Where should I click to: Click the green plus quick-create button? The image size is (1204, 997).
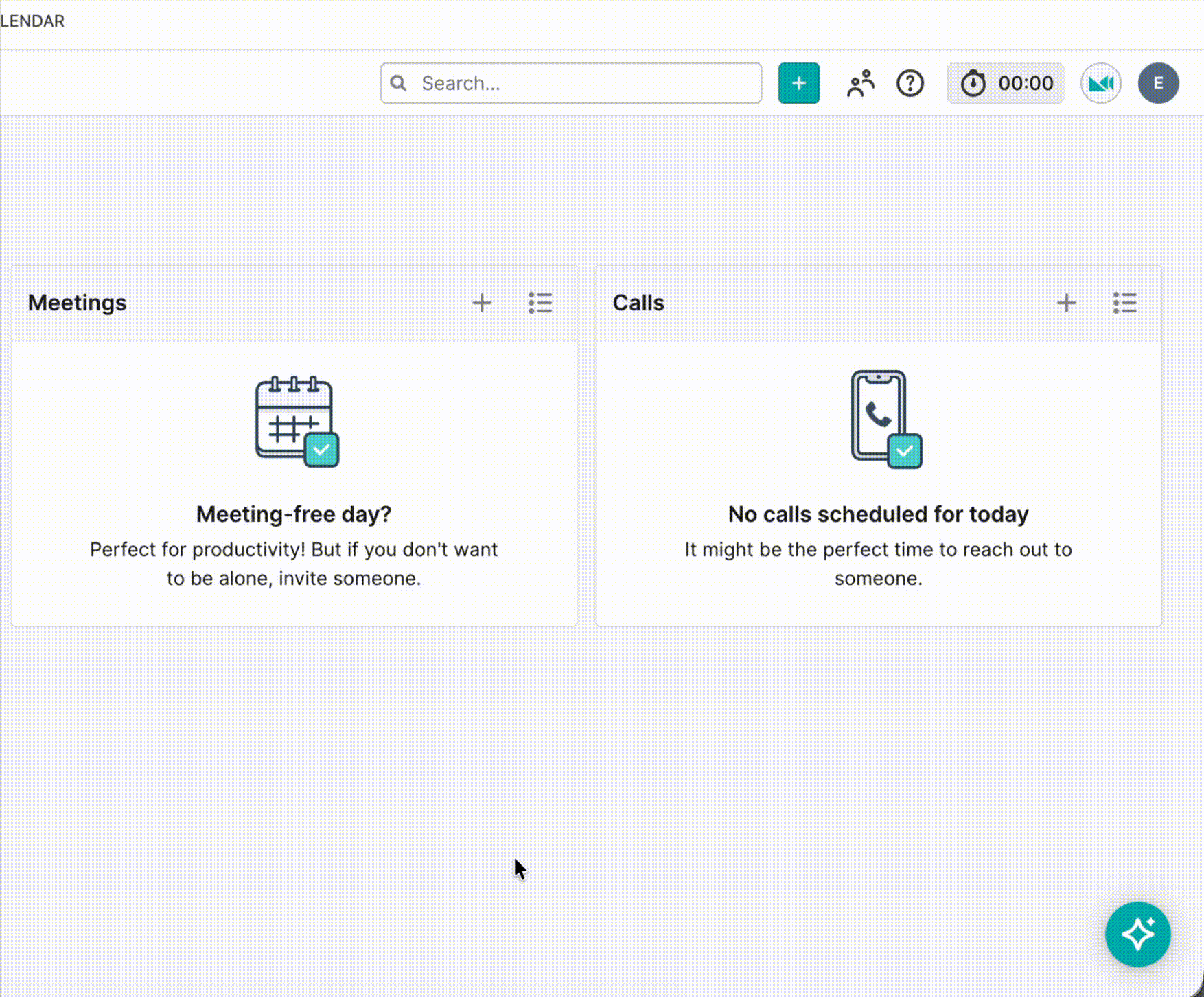pyautogui.click(x=798, y=83)
